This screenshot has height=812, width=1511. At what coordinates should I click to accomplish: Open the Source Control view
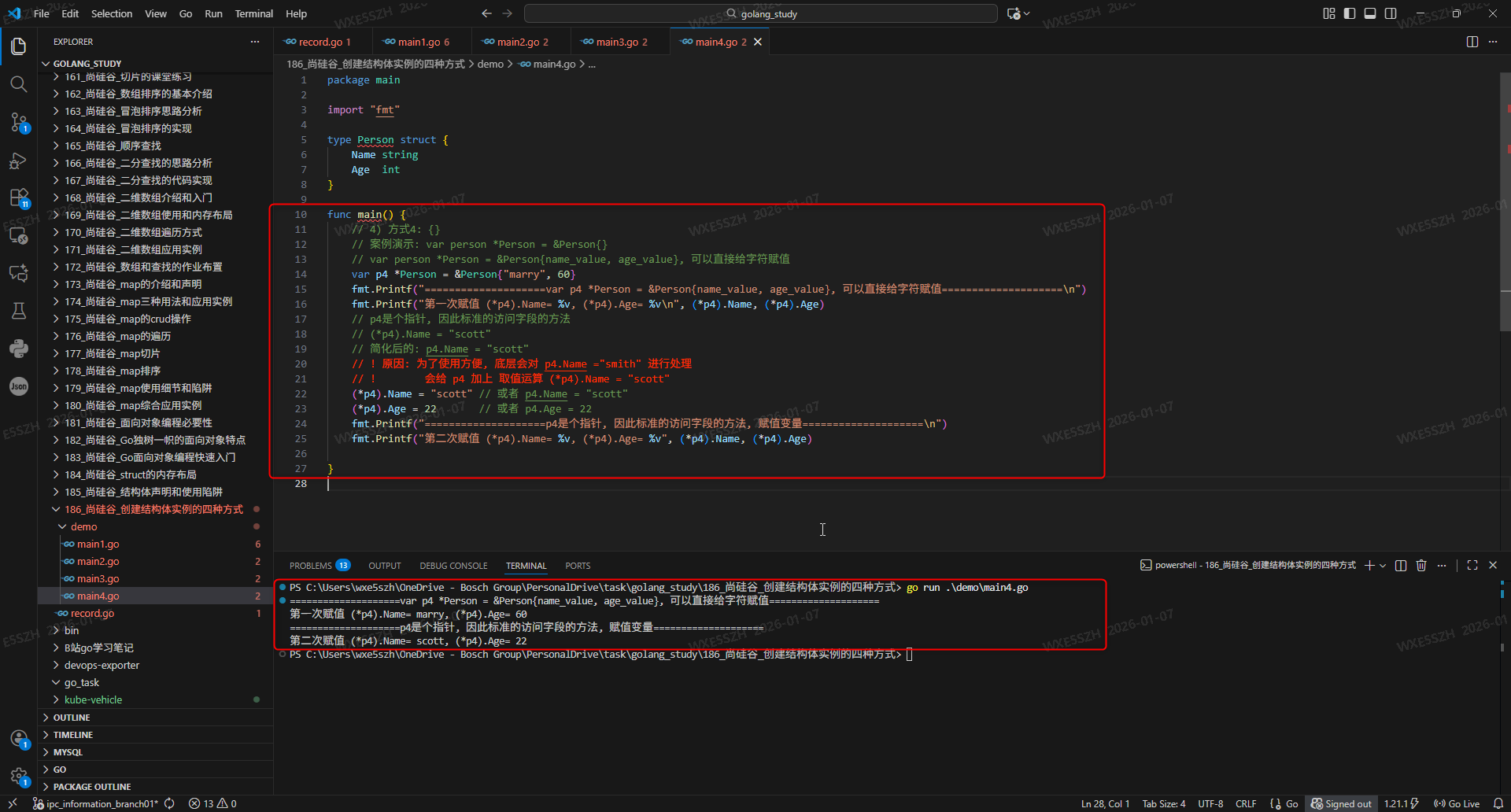click(x=19, y=122)
